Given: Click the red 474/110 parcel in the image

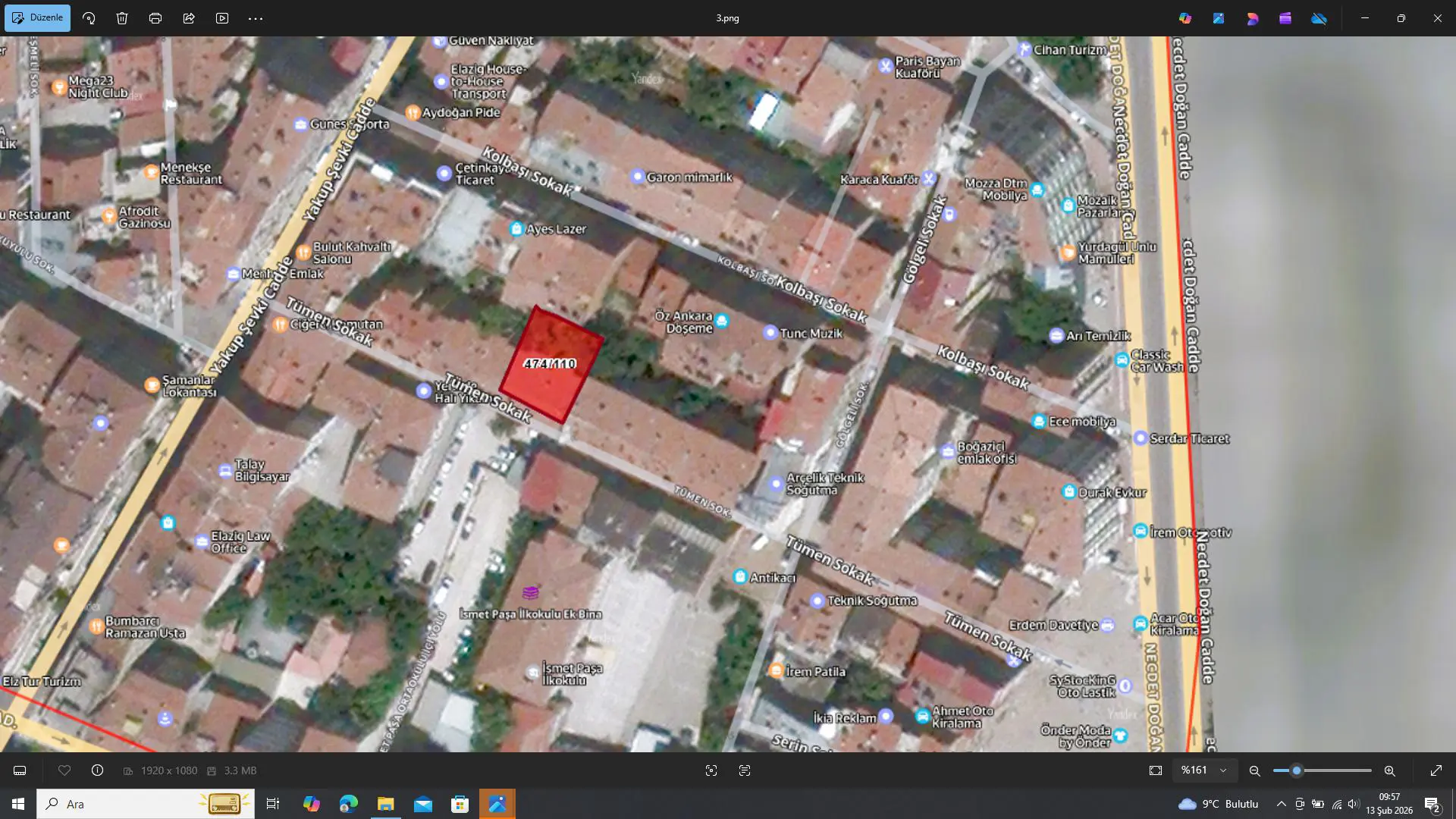Looking at the screenshot, I should pyautogui.click(x=551, y=366).
